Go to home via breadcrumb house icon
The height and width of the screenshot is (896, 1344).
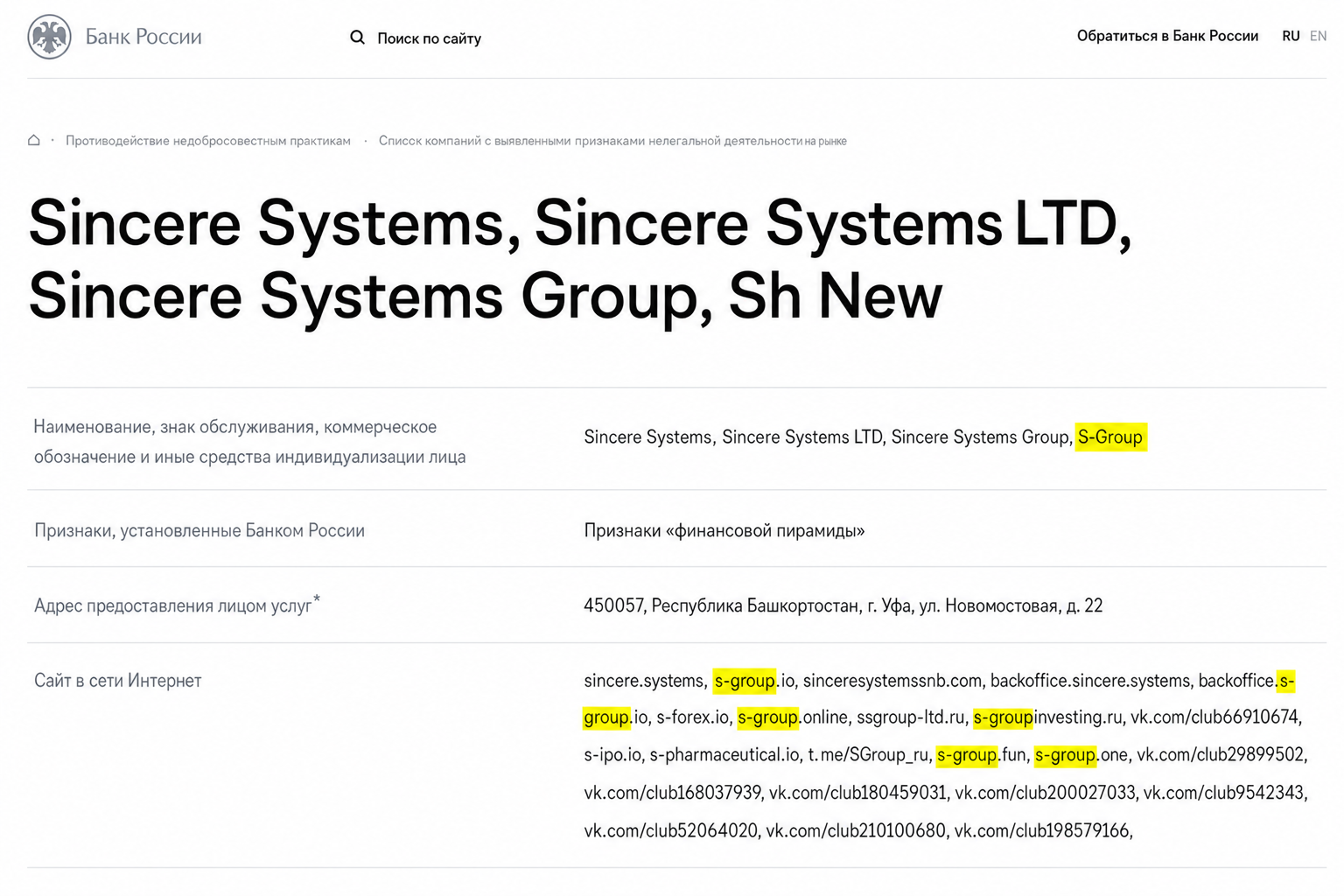coord(34,140)
